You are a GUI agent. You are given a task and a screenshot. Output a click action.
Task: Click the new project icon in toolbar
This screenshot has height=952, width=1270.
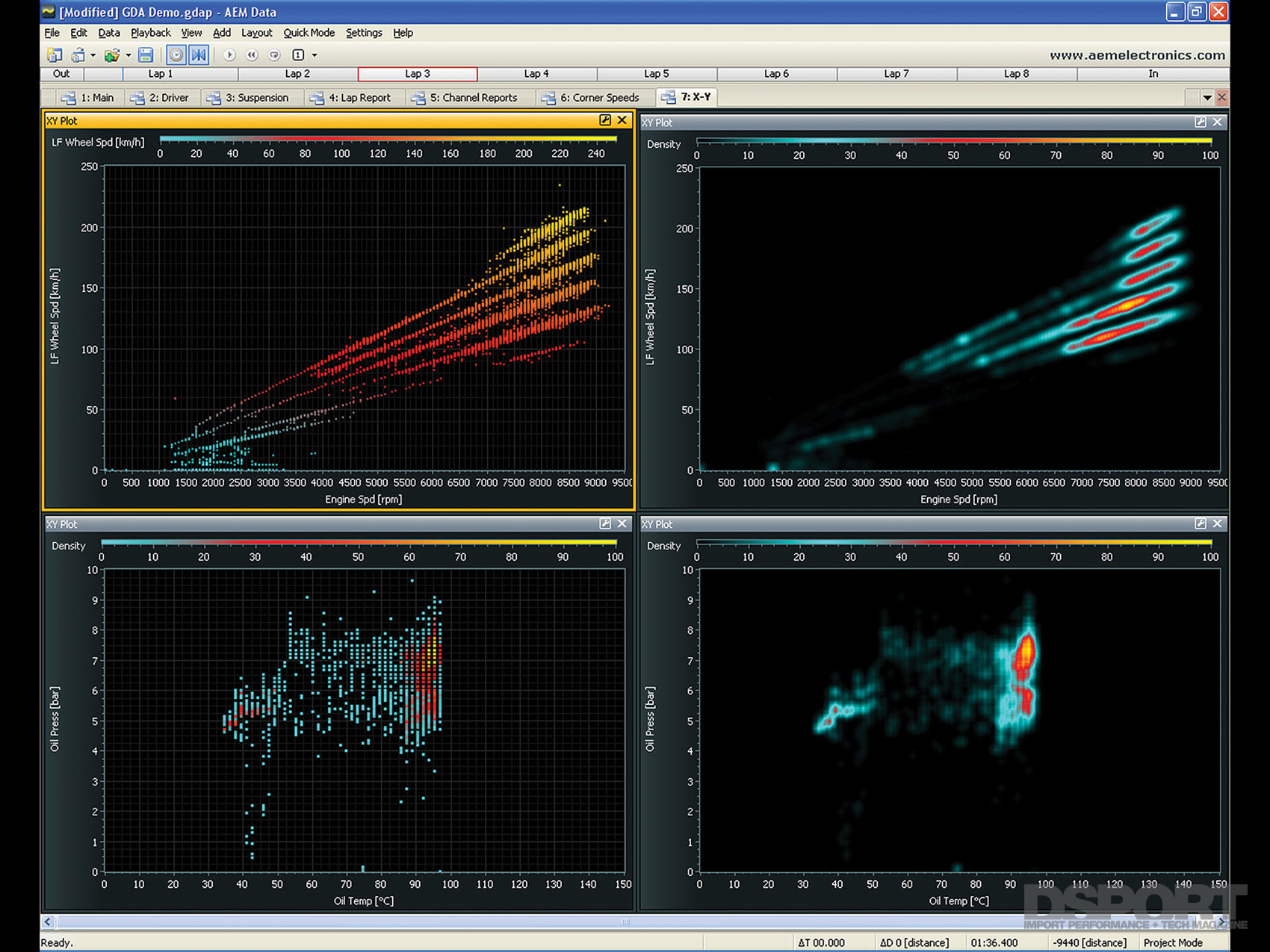(x=54, y=55)
